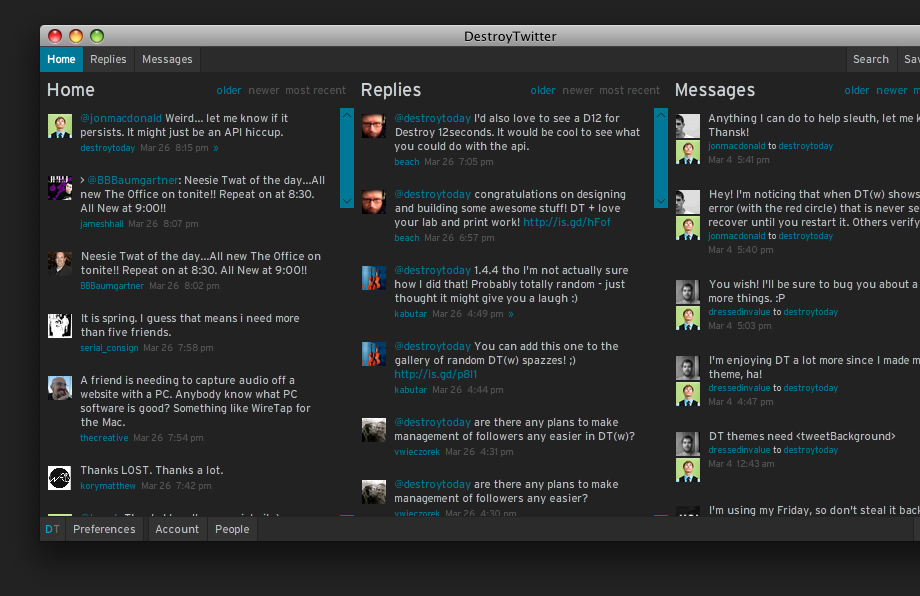This screenshot has height=596, width=920.
Task: Click Home column scroll-up arrow
Action: point(347,115)
